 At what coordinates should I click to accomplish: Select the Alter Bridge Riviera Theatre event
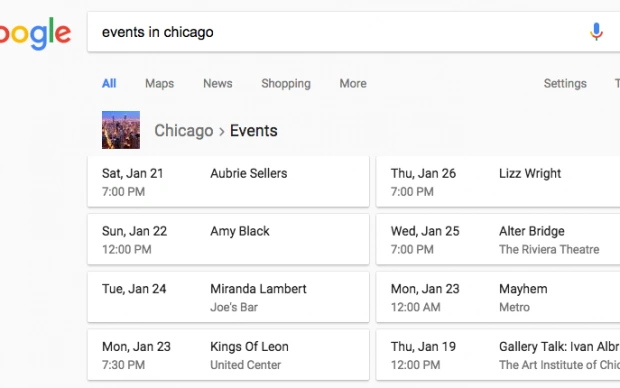pos(498,239)
